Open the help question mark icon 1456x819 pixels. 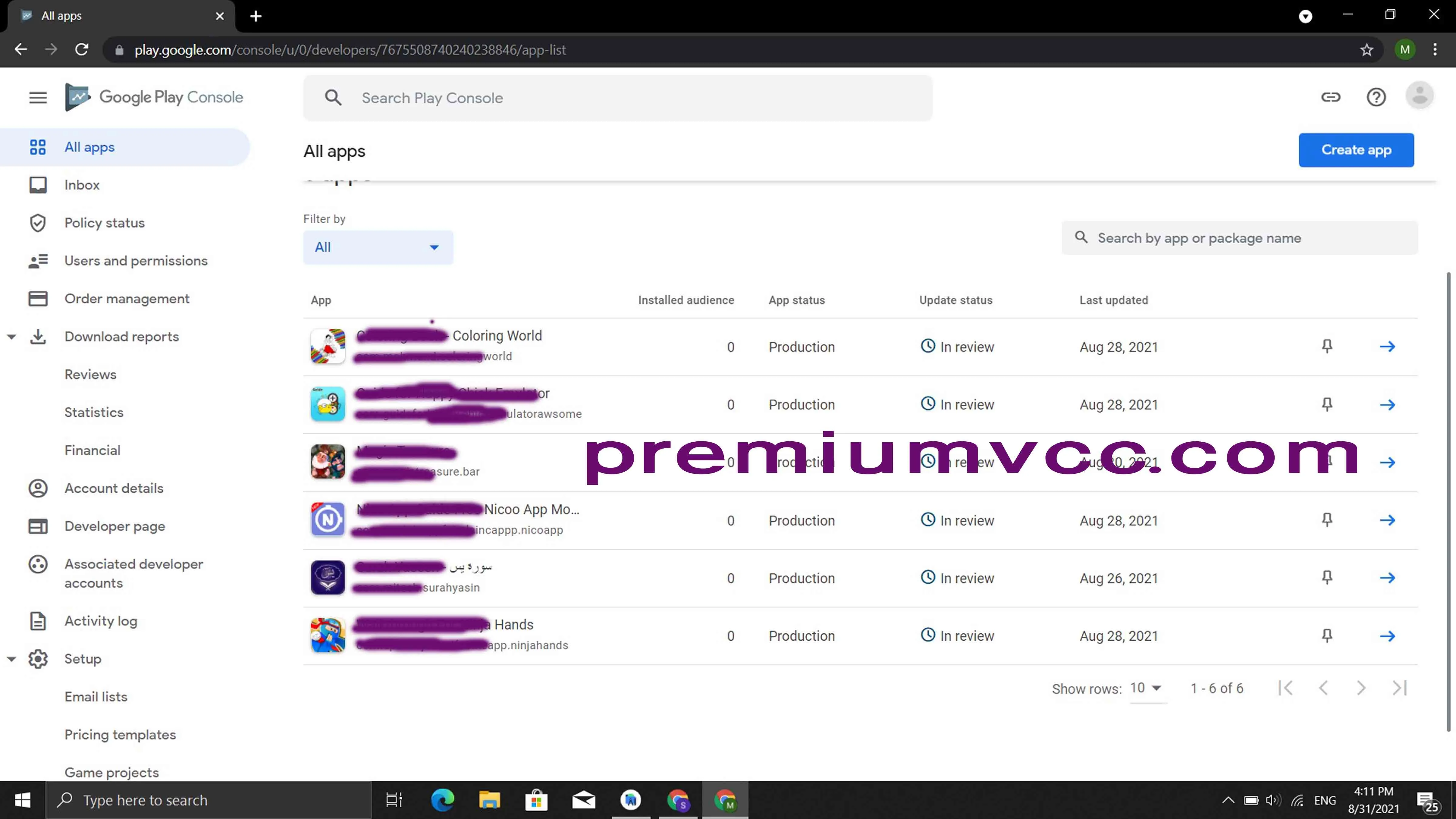[x=1376, y=97]
